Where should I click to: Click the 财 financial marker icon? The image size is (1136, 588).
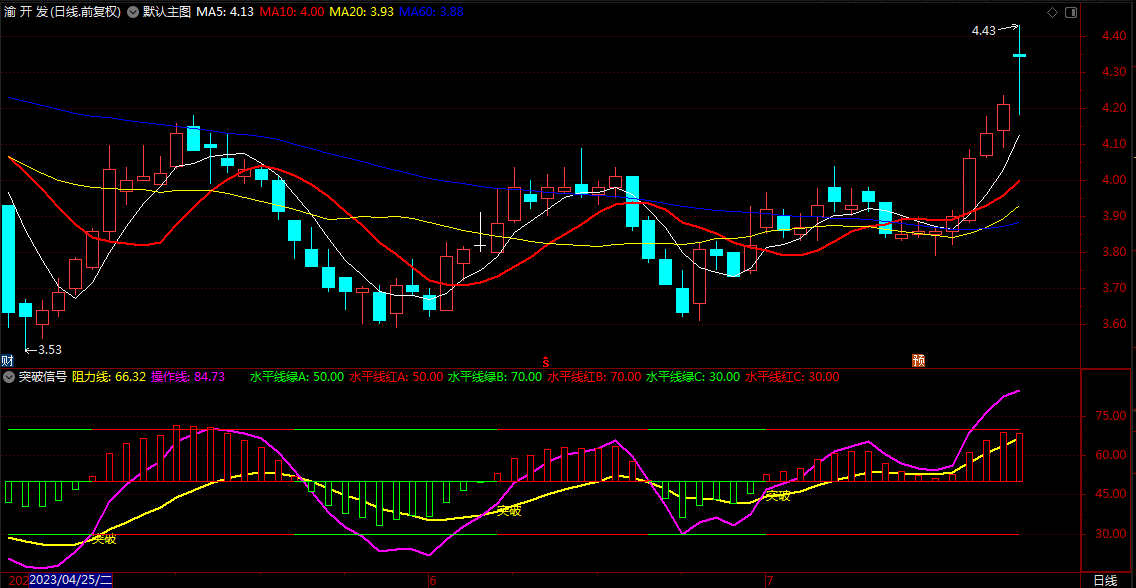(x=7, y=361)
